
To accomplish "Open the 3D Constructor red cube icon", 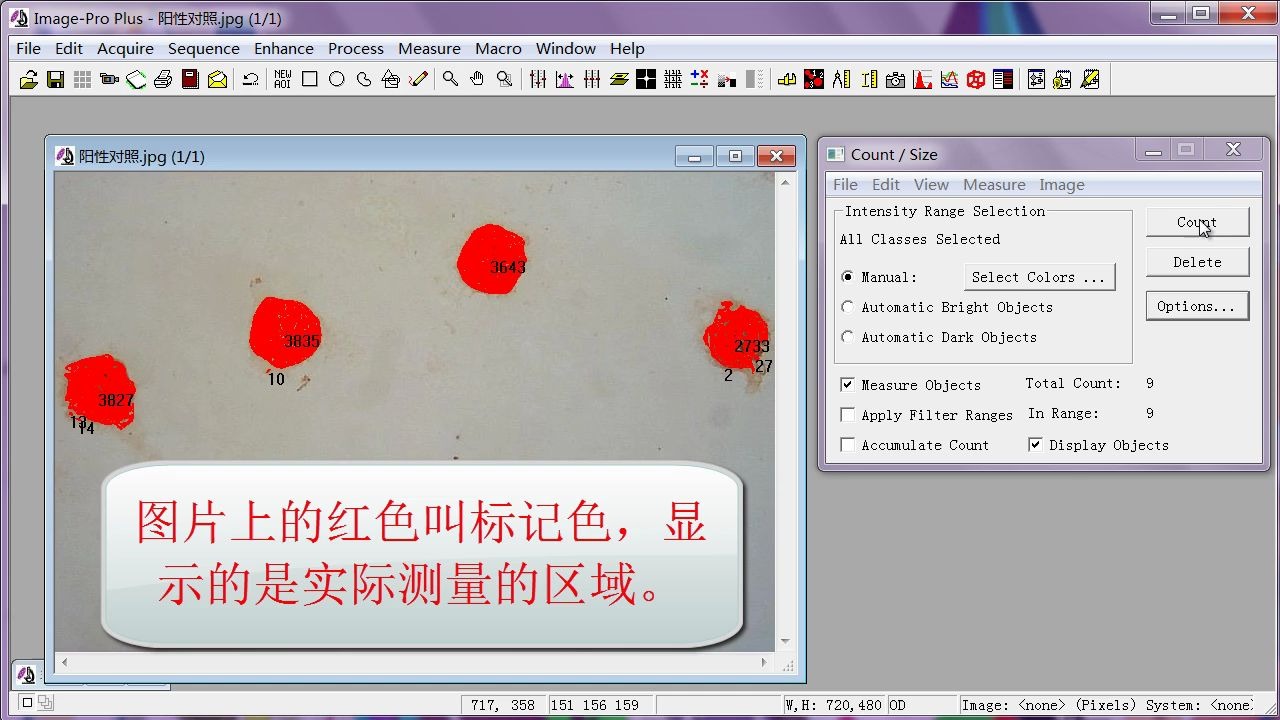I will (x=976, y=79).
